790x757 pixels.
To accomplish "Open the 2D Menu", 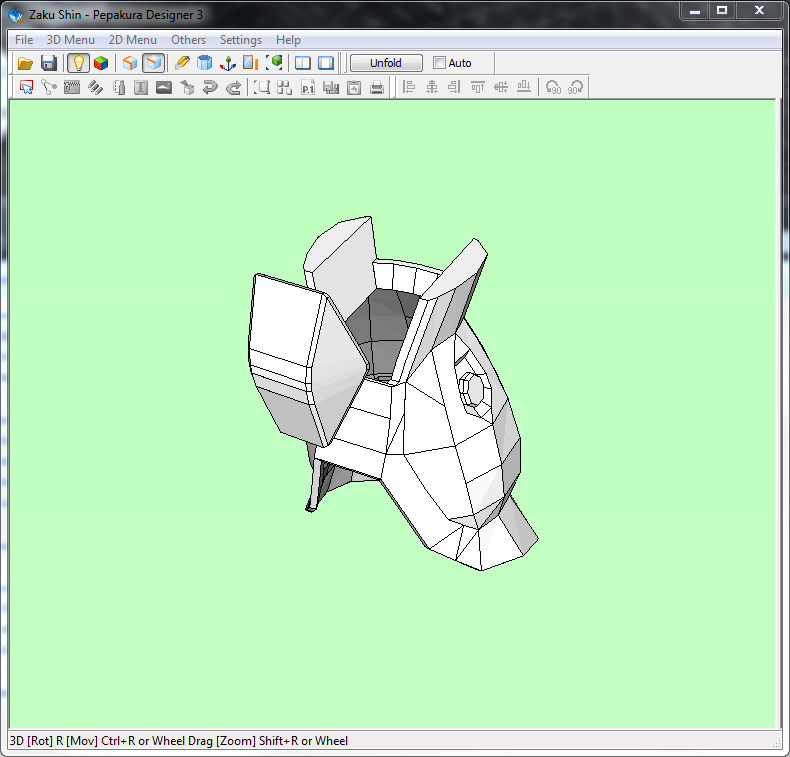I will [x=133, y=40].
